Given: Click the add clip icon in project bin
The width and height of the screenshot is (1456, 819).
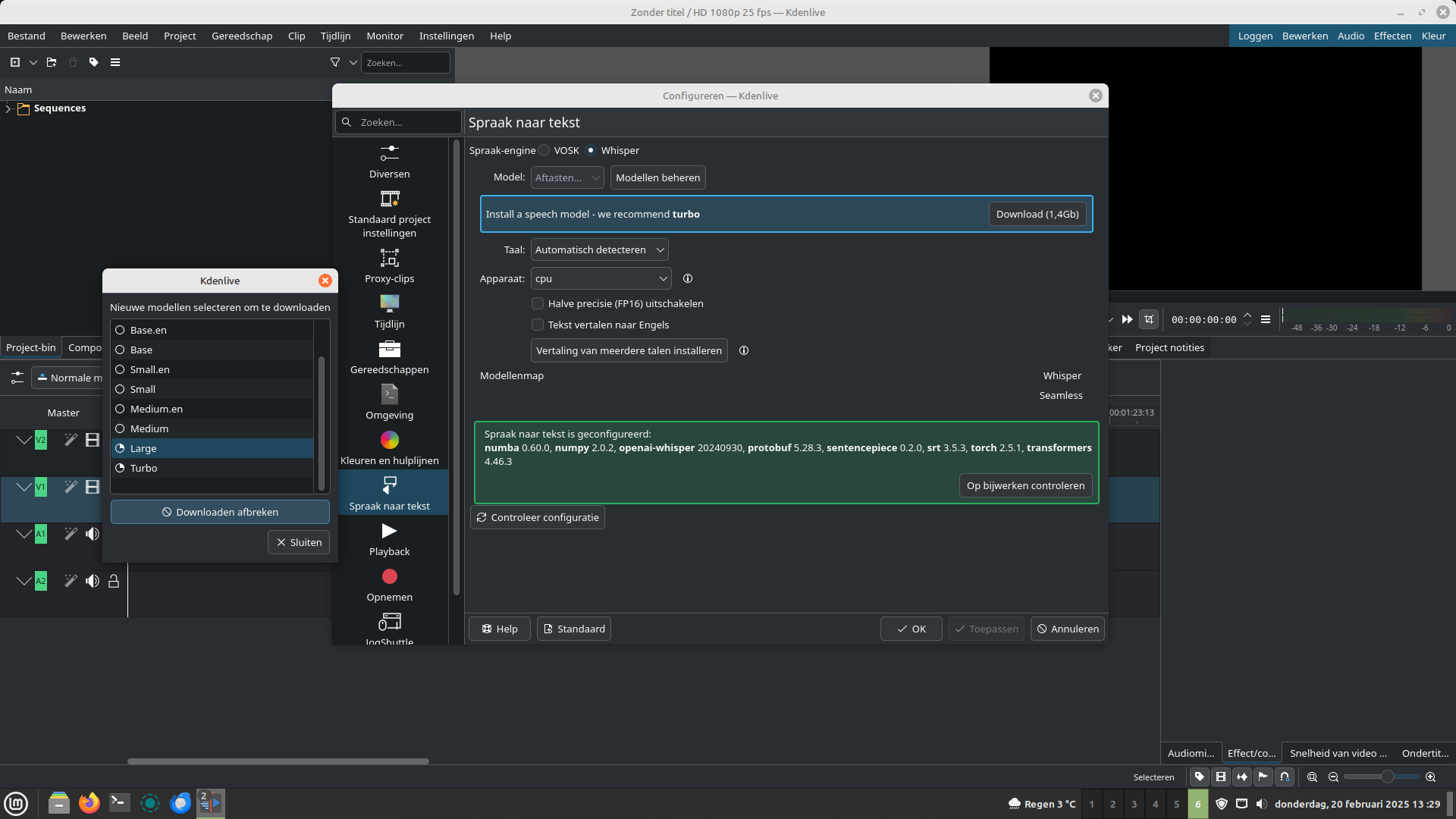Looking at the screenshot, I should point(15,62).
